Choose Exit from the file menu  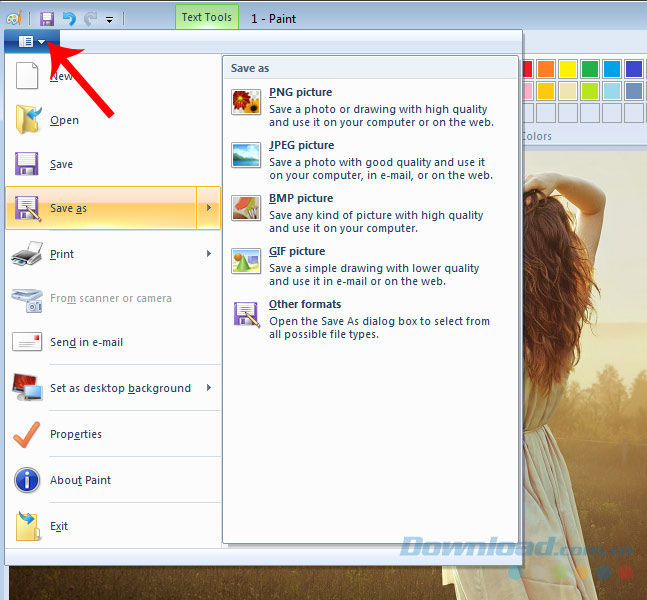click(113, 526)
